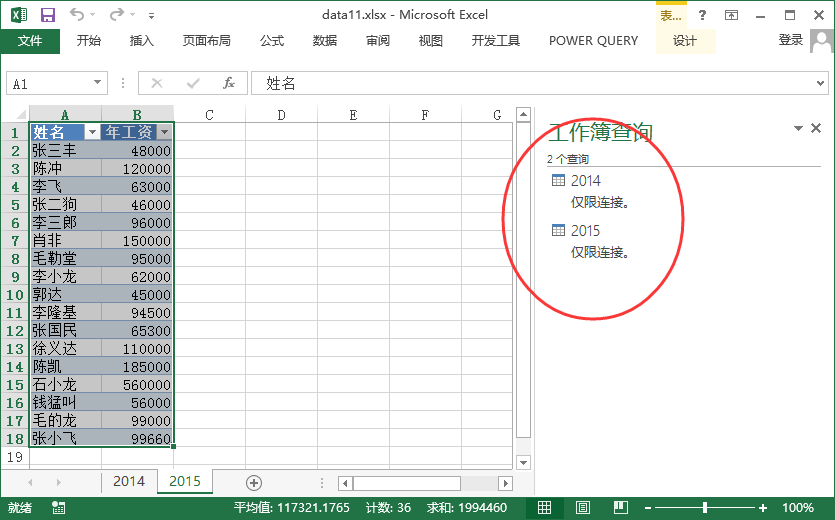Click cell containing 钱猛叫
The width and height of the screenshot is (835, 520).
click(66, 403)
